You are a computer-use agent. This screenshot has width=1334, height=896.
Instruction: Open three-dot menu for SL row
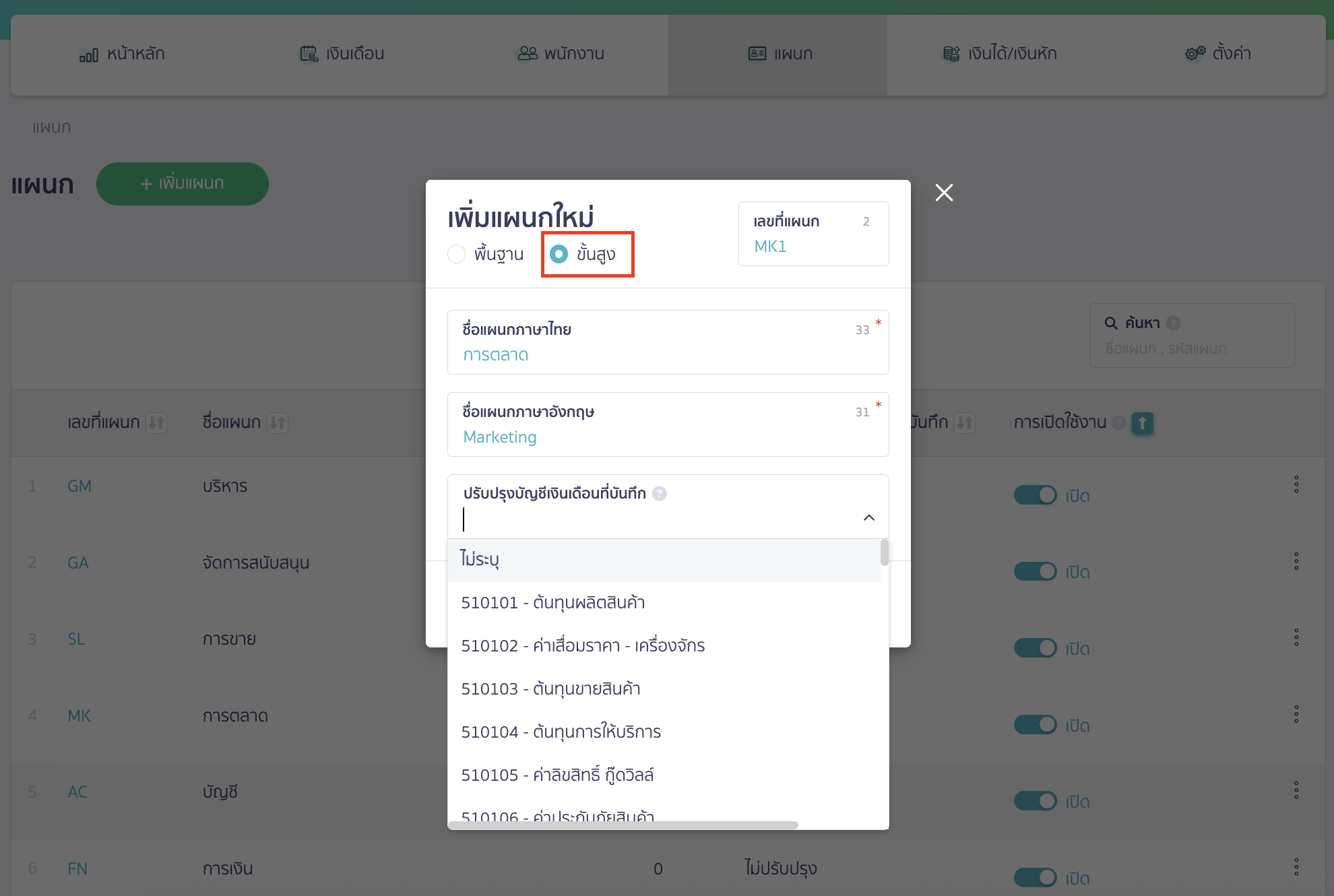click(1296, 637)
